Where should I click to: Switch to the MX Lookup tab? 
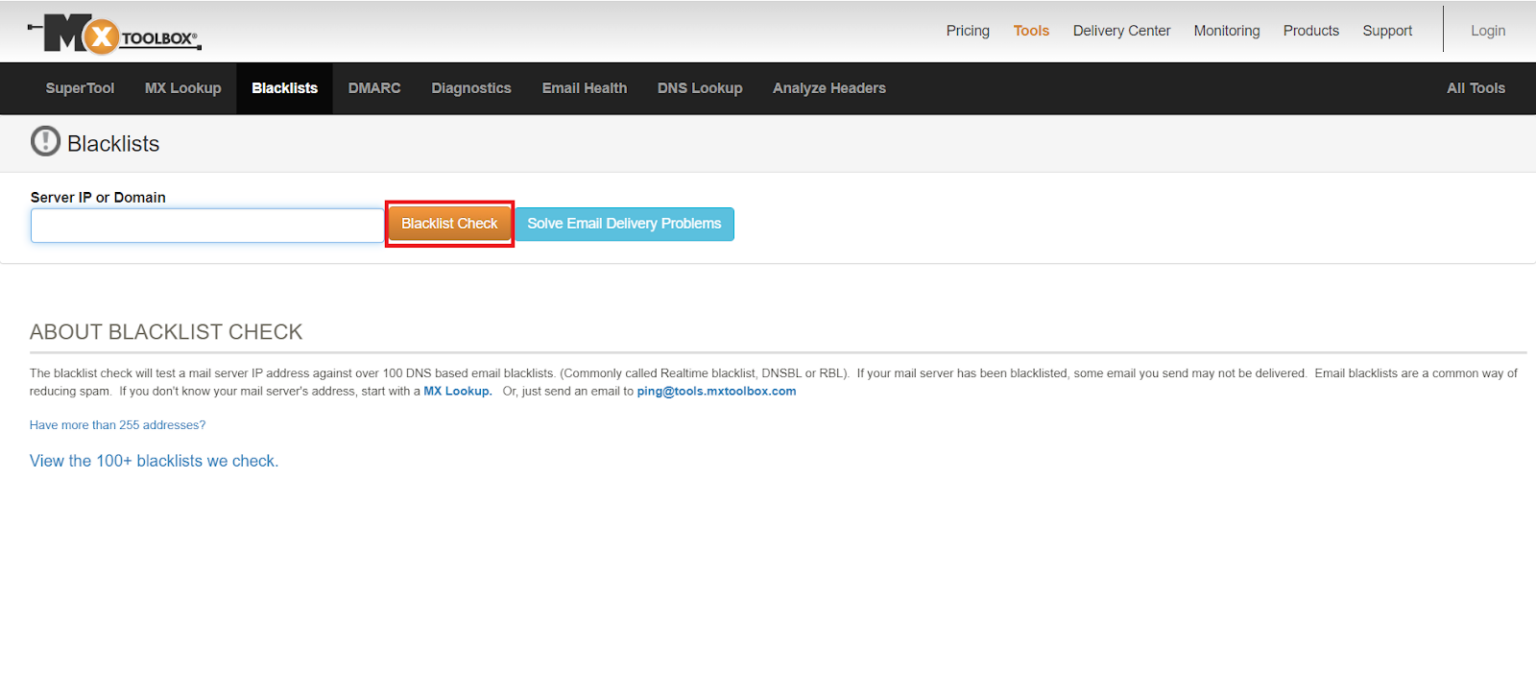tap(183, 88)
